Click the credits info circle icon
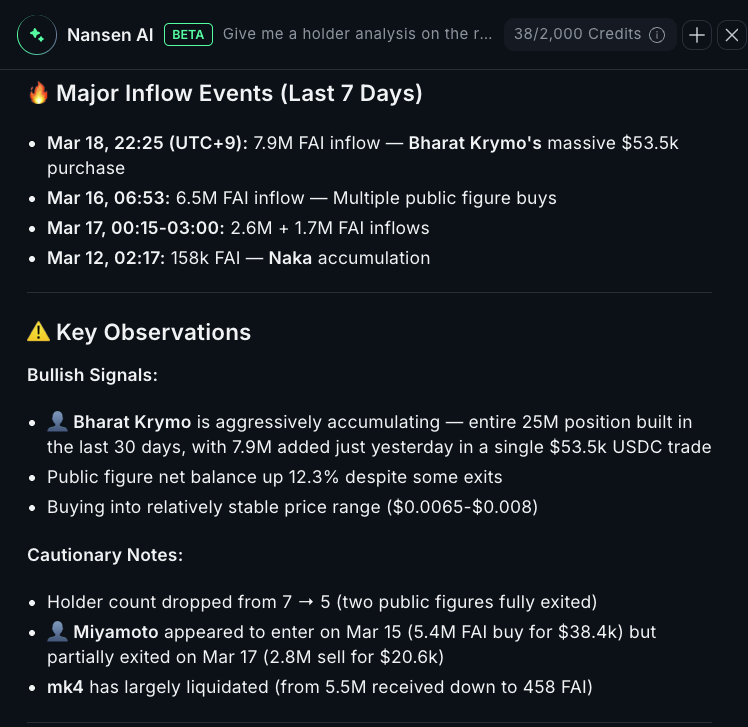This screenshot has width=748, height=727. point(657,35)
